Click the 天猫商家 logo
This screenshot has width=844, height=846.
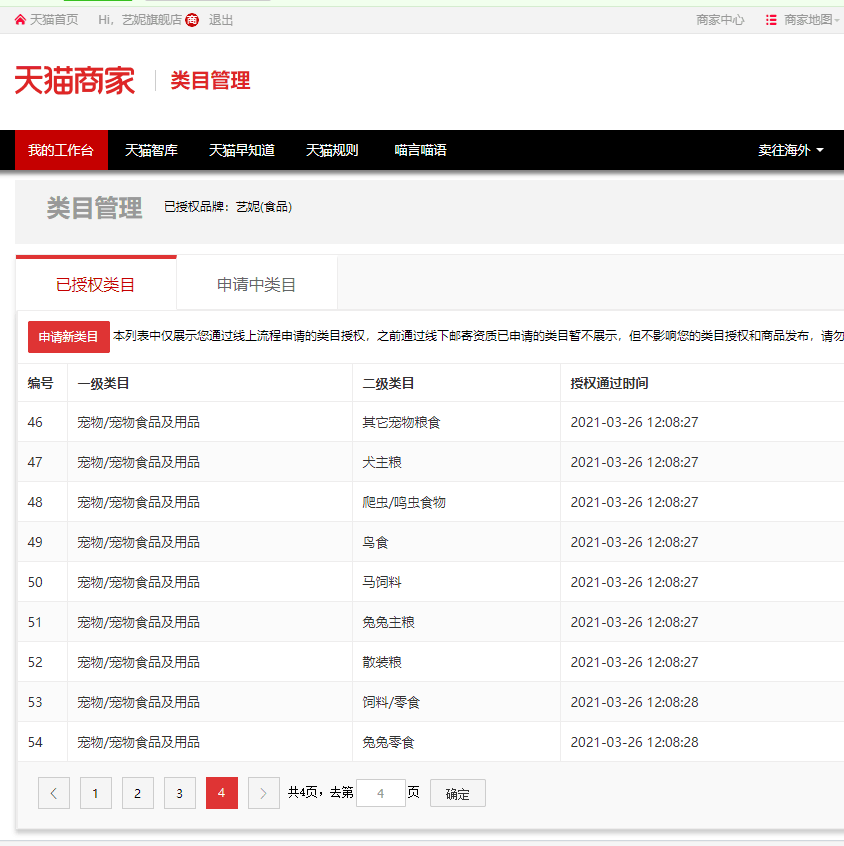tap(74, 80)
